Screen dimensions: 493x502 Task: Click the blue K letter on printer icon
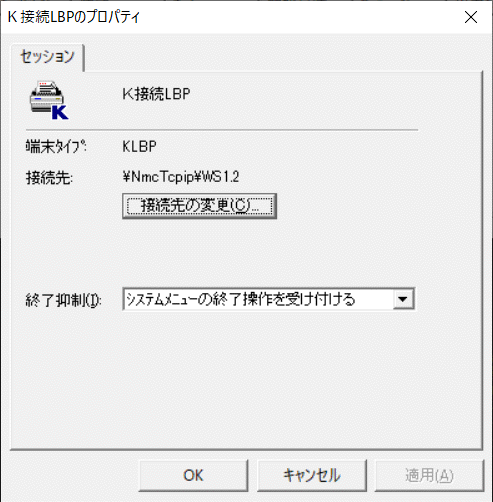[x=60, y=112]
